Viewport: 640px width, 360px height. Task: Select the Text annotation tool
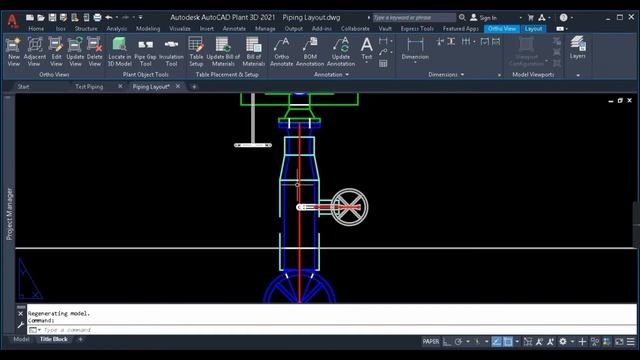[x=367, y=48]
